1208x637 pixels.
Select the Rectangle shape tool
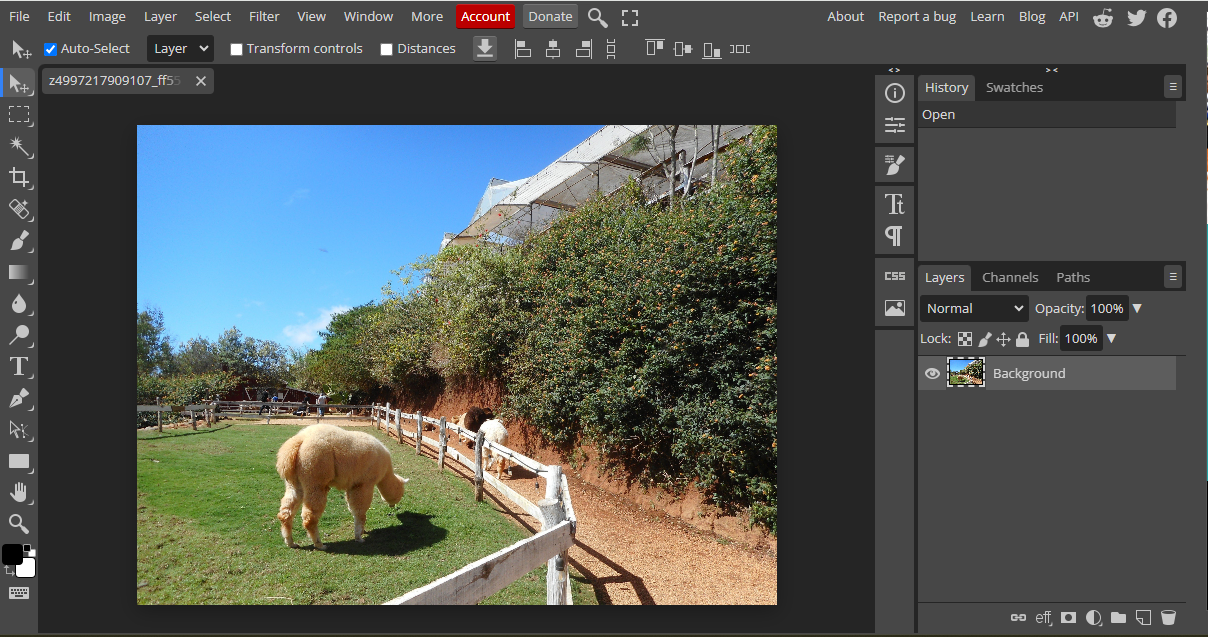[x=19, y=461]
